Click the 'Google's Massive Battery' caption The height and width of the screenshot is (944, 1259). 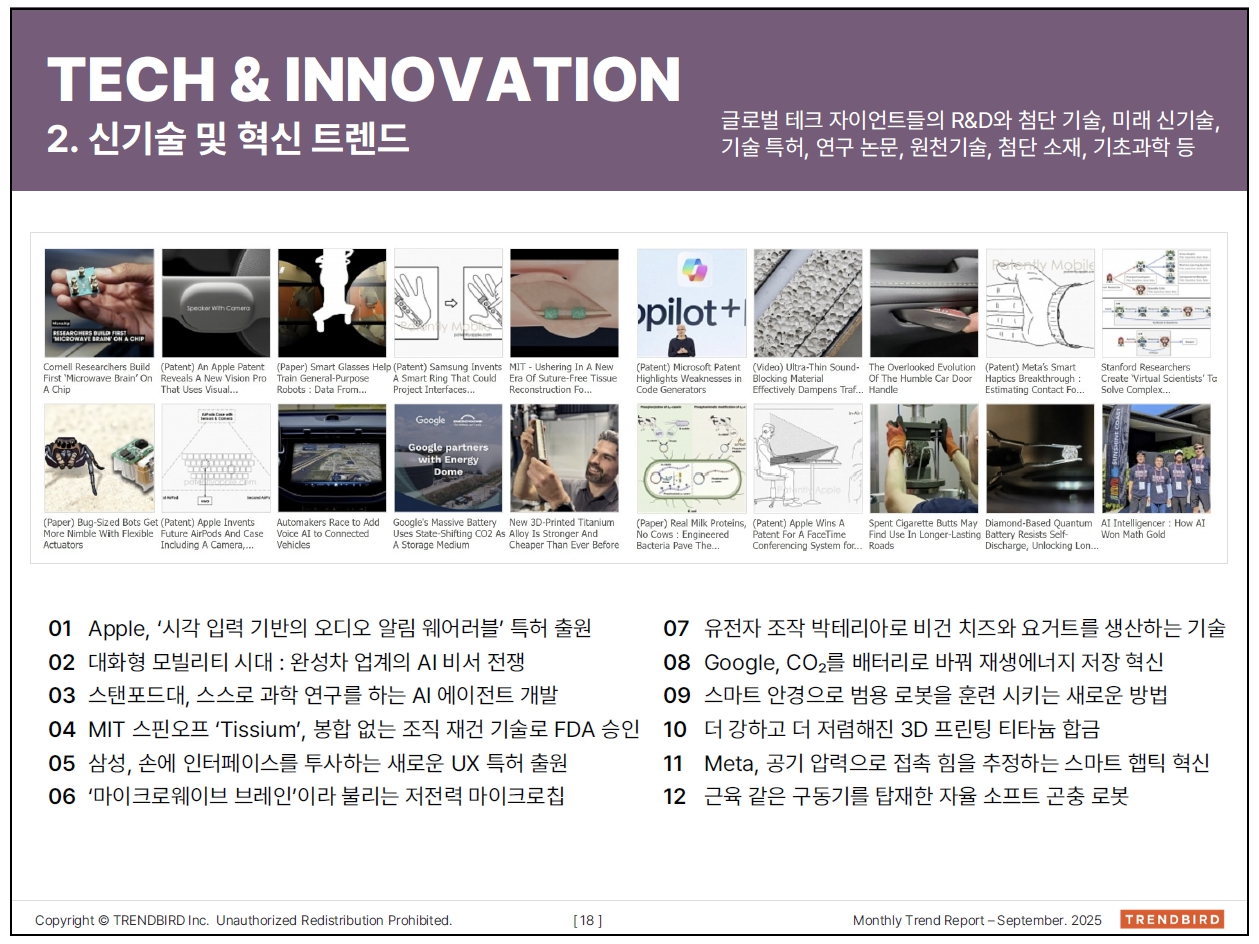[x=449, y=534]
